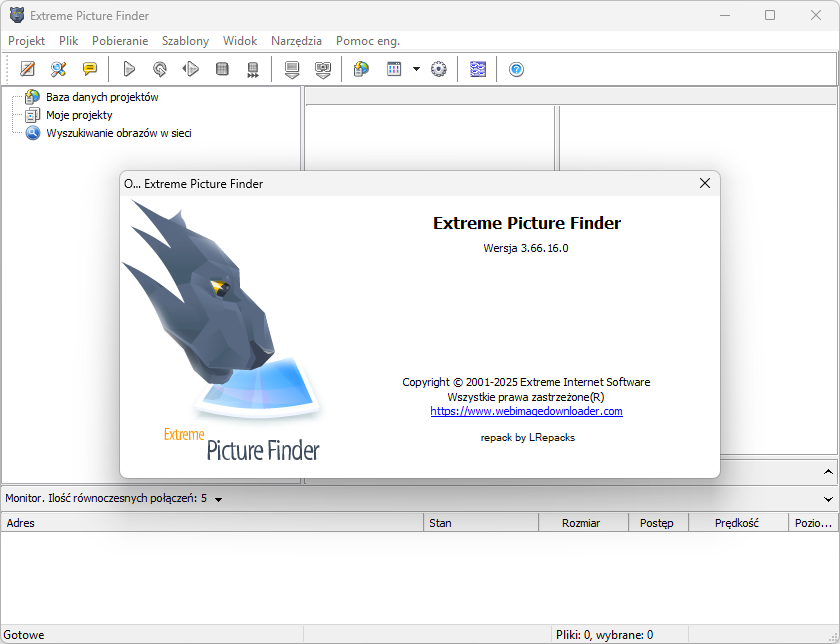Click the stop download square icon

(x=222, y=69)
